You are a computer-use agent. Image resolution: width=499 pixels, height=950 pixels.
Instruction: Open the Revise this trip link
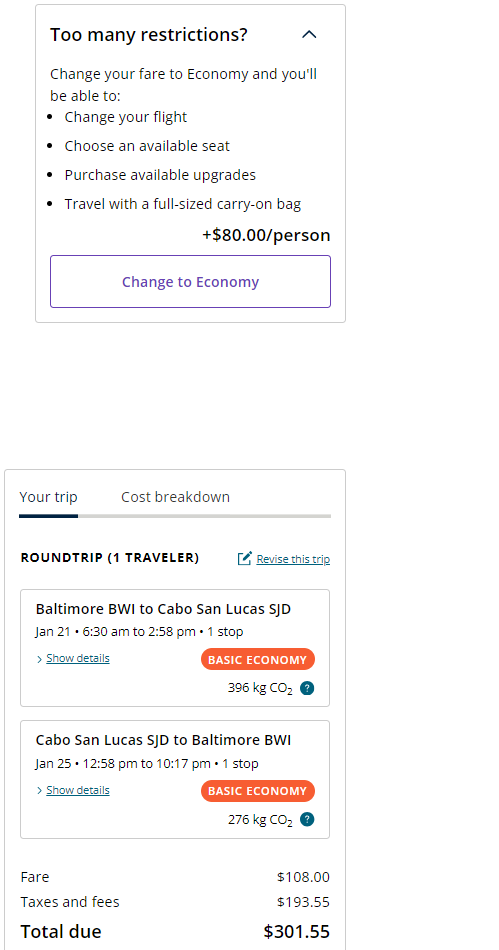(293, 559)
